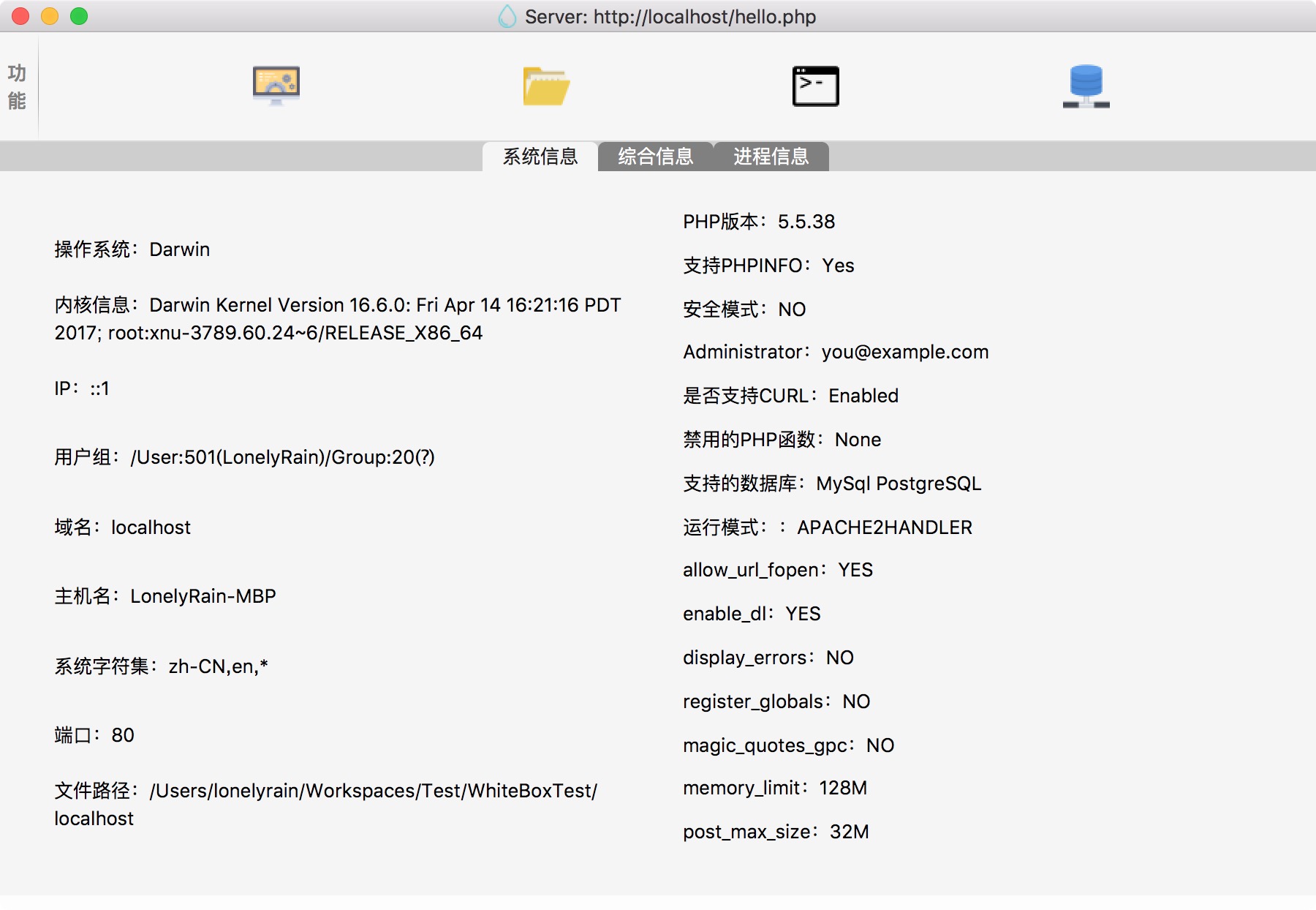Select the 禁用的PHP函数: None line
The width and height of the screenshot is (1316, 910).
tap(782, 440)
